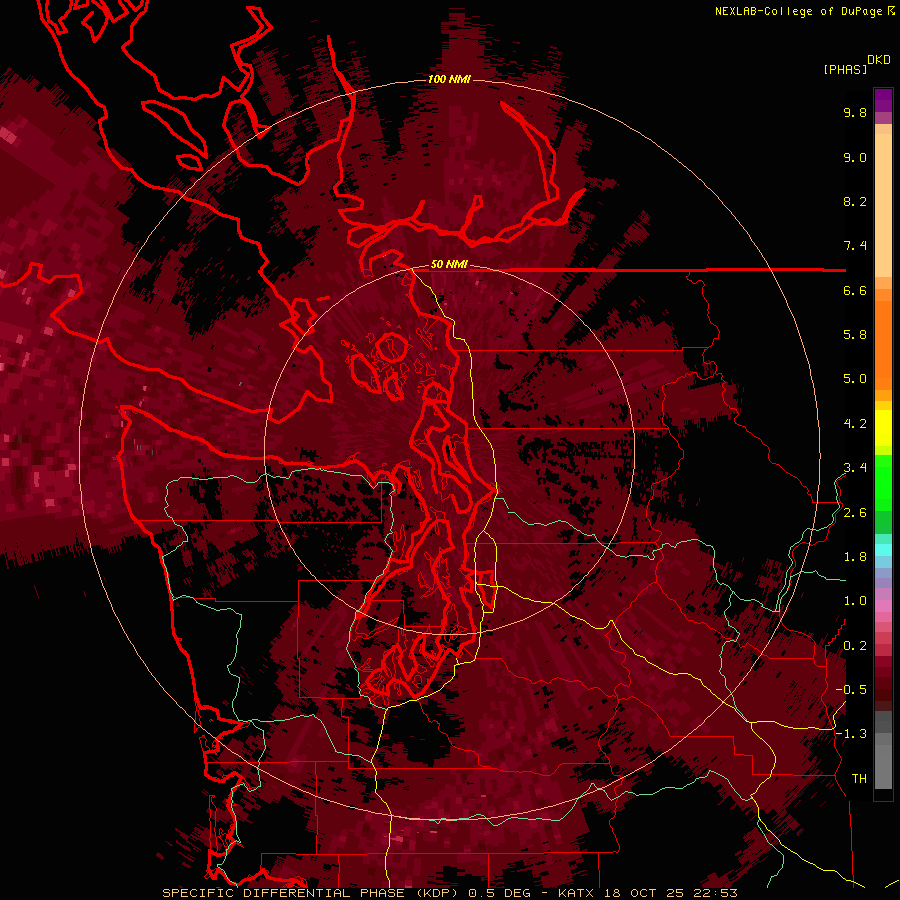The width and height of the screenshot is (900, 900).
Task: Click the 7.4 scale label
Action: (x=855, y=246)
